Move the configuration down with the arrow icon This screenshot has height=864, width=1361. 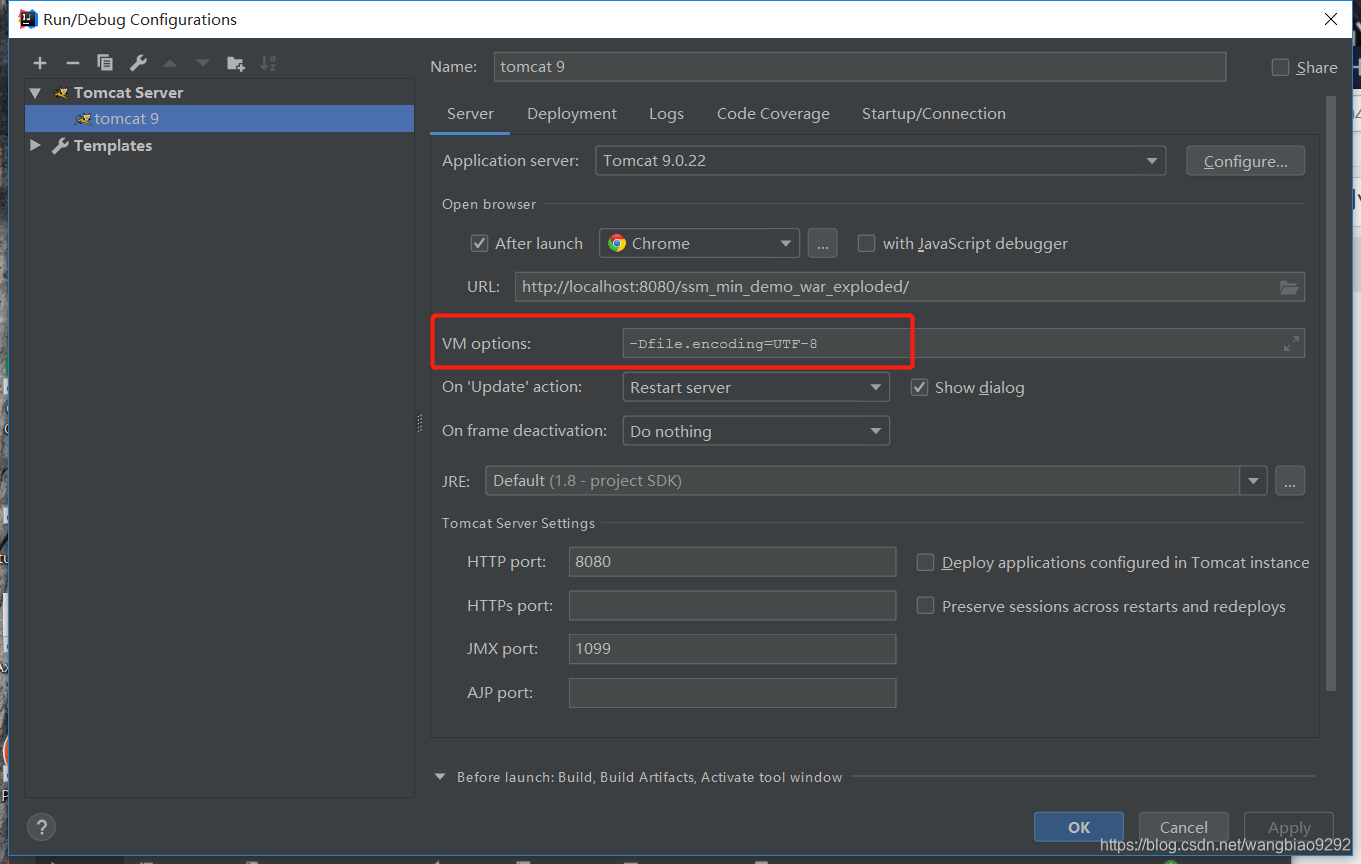pyautogui.click(x=203, y=63)
